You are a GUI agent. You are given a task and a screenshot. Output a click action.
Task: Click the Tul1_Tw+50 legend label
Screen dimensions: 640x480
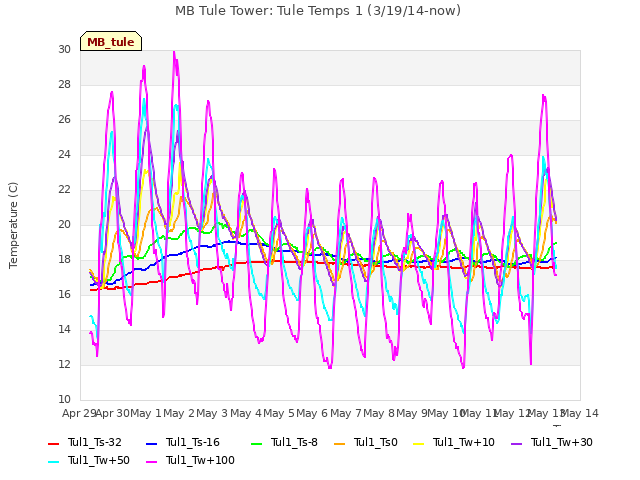(x=99, y=460)
